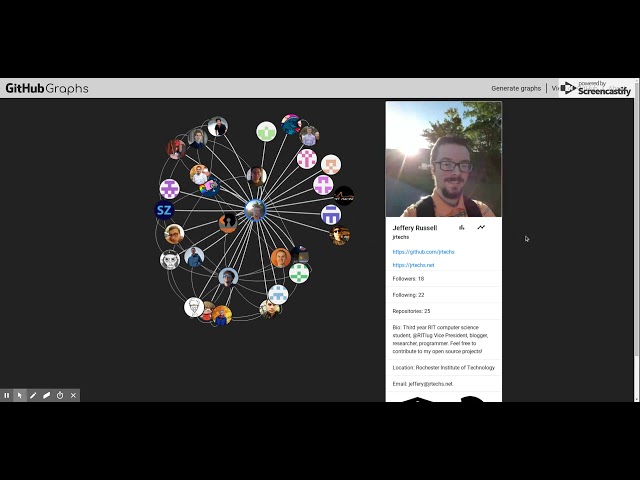Select the Screencastify pen drawing tool

(x=33, y=395)
